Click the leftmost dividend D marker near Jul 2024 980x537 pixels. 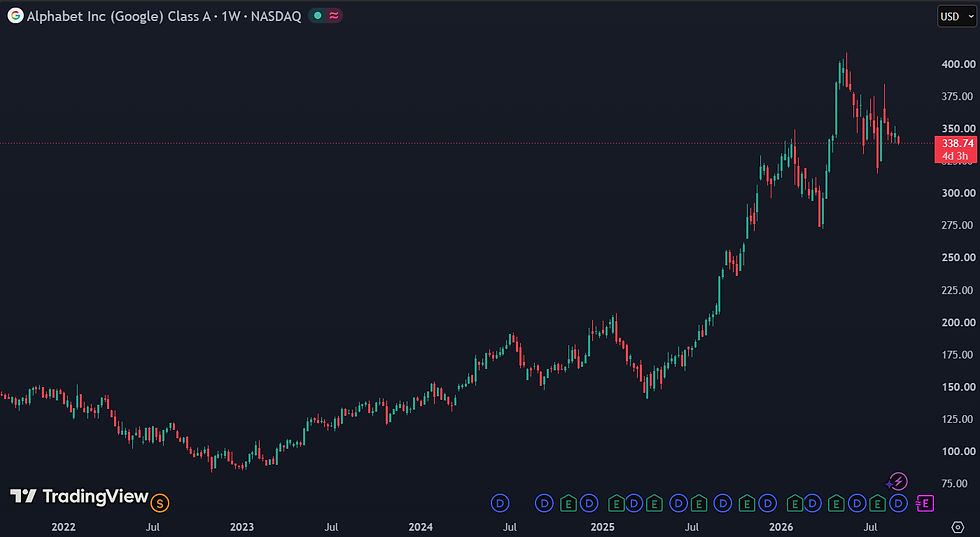pyautogui.click(x=500, y=503)
